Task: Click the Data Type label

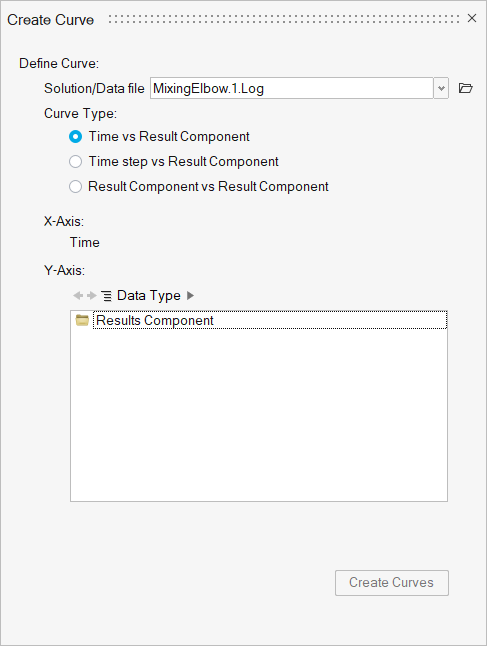Action: pyautogui.click(x=149, y=295)
